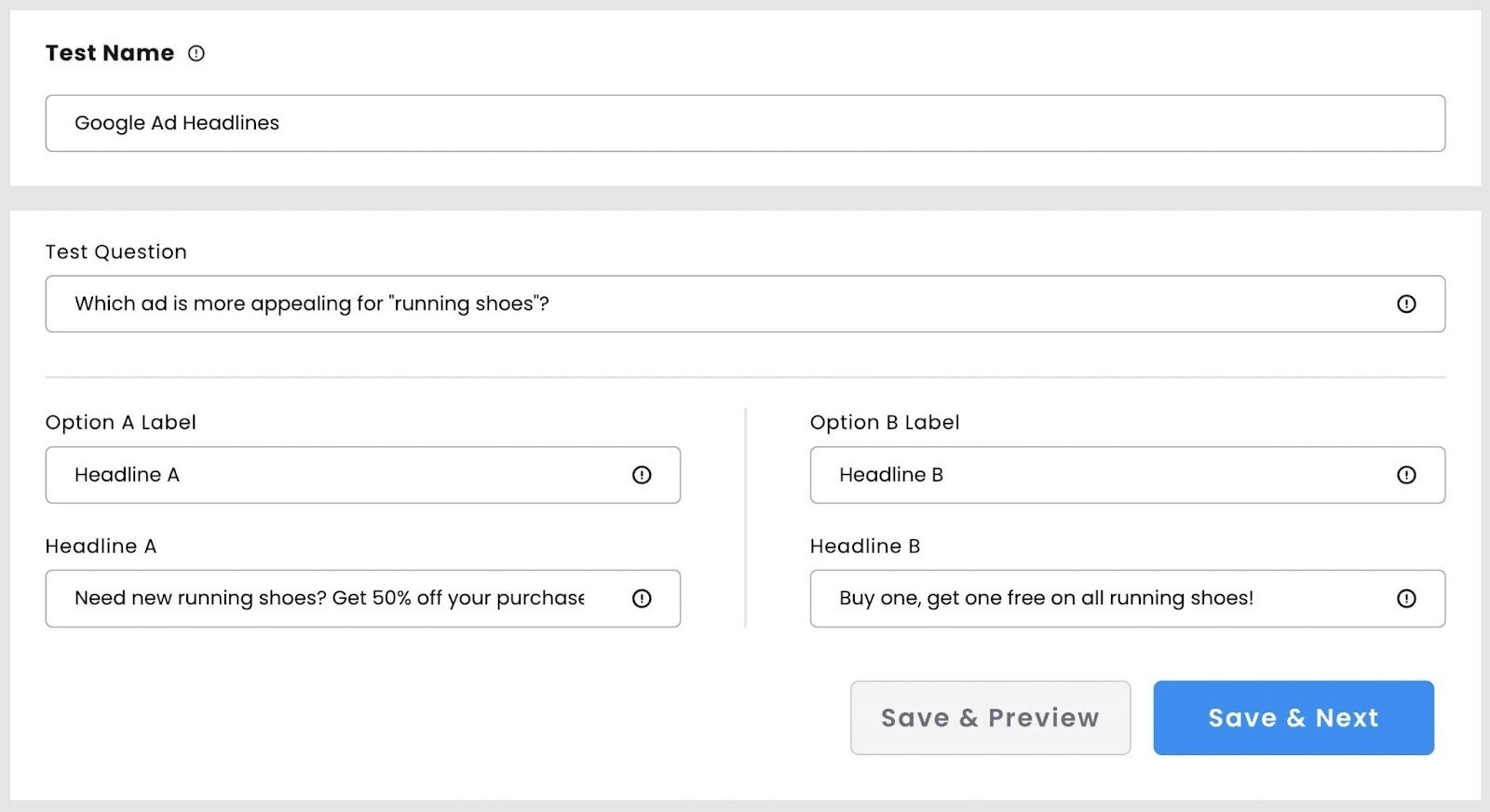The image size is (1490, 812).
Task: Click the Save & Preview button
Action: (x=990, y=718)
